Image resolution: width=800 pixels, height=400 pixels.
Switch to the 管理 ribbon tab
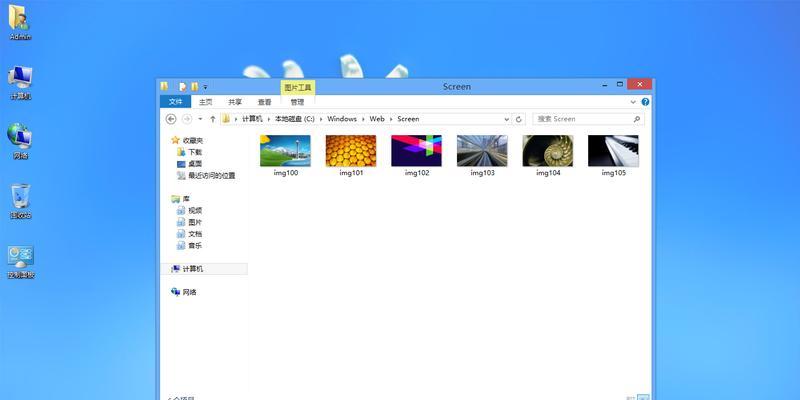(x=297, y=102)
